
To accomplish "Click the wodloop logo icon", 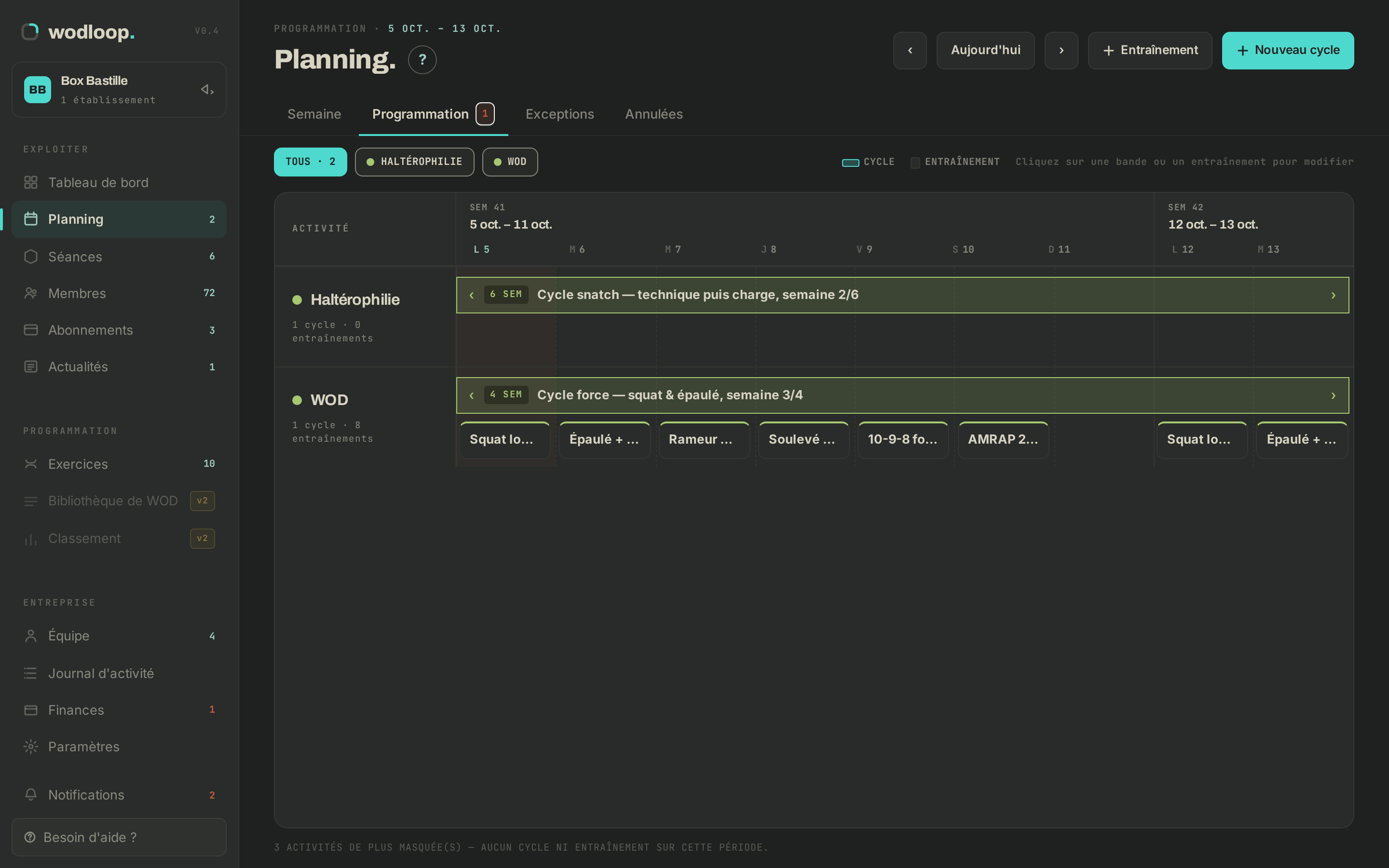I will pos(30,31).
